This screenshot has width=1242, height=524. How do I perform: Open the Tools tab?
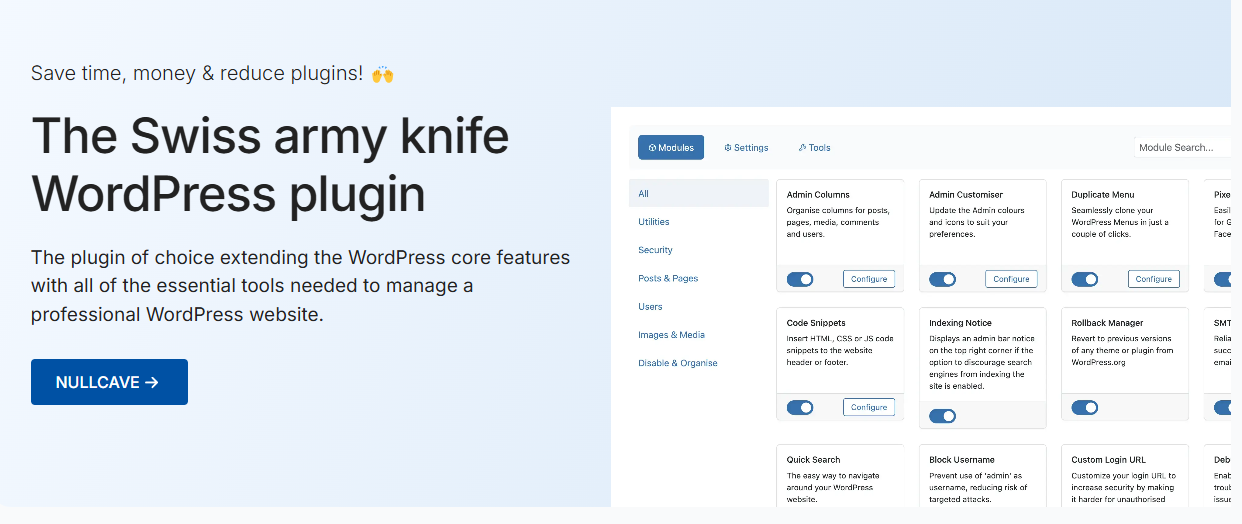point(815,147)
